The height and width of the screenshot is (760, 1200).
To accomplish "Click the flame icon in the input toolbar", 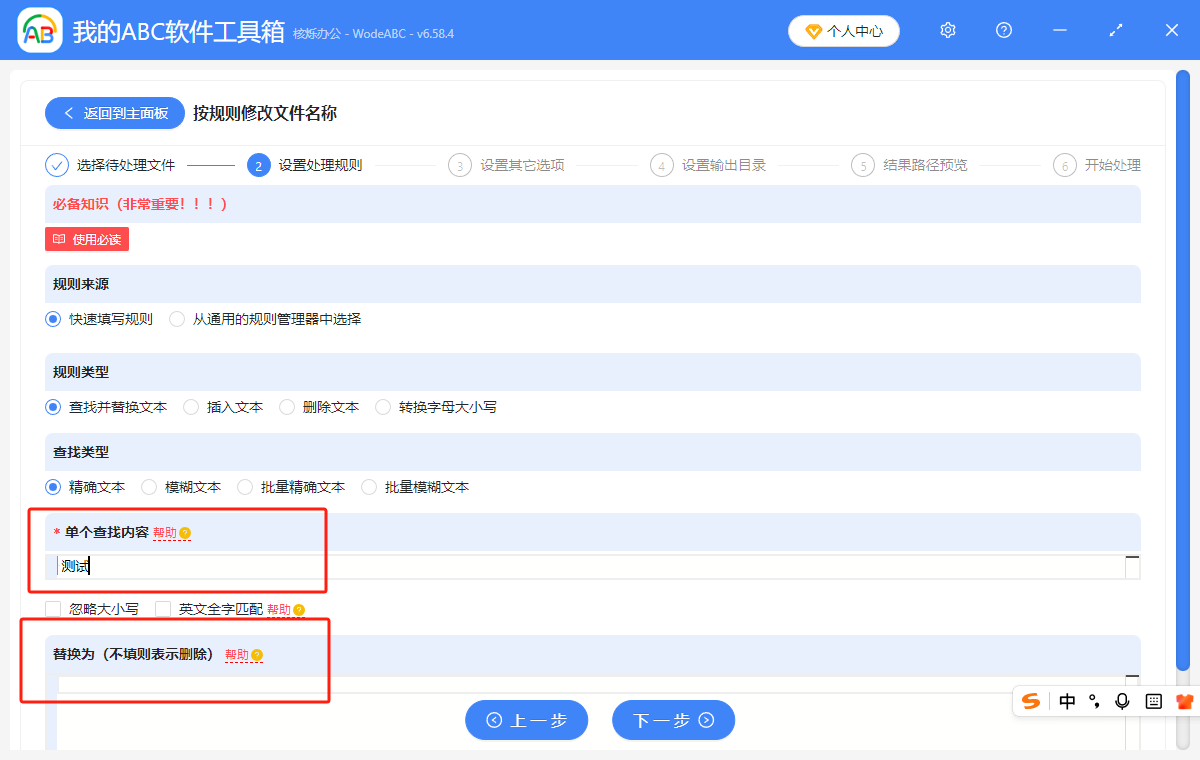I will pos(1184,701).
